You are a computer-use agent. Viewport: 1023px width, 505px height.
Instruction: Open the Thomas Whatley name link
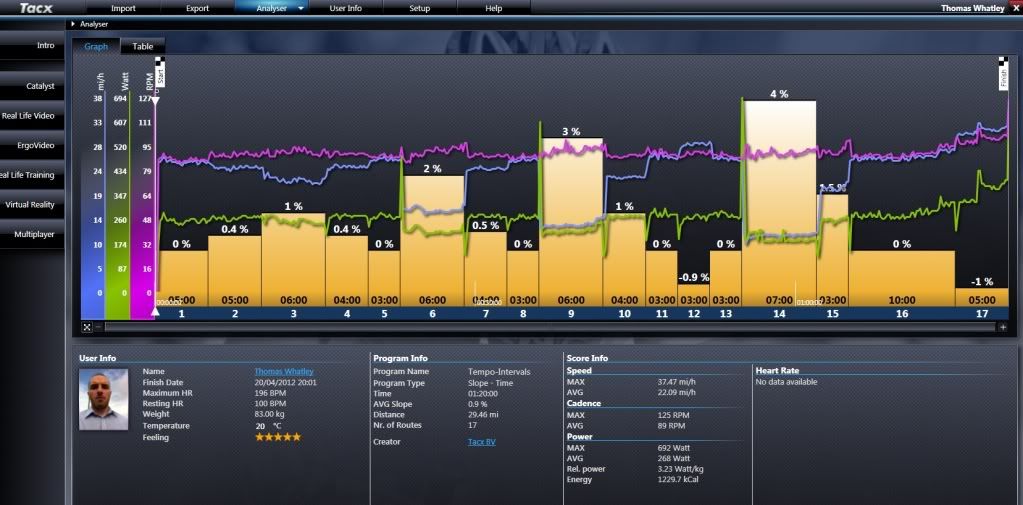[x=283, y=371]
